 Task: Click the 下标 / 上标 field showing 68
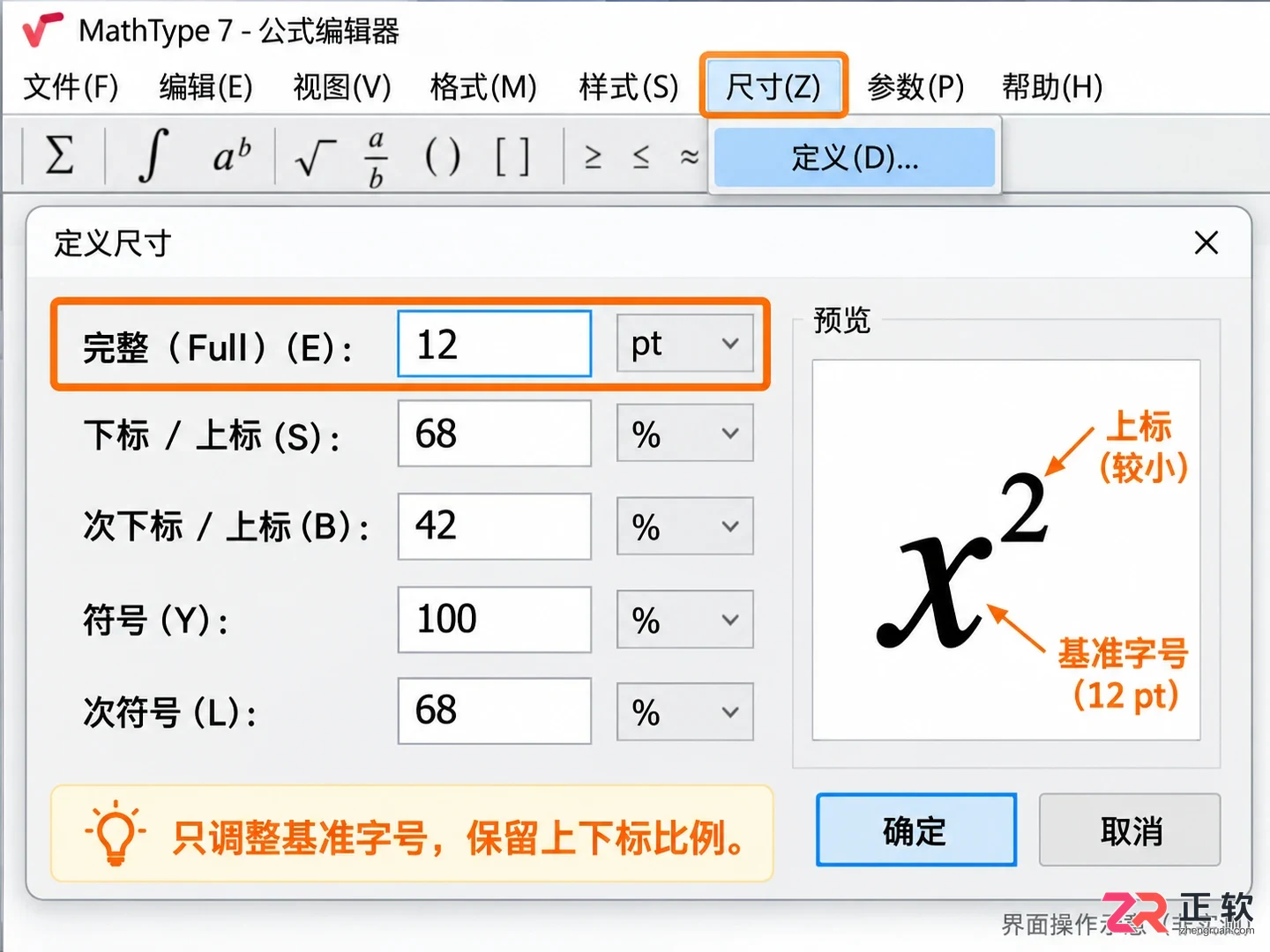[495, 433]
